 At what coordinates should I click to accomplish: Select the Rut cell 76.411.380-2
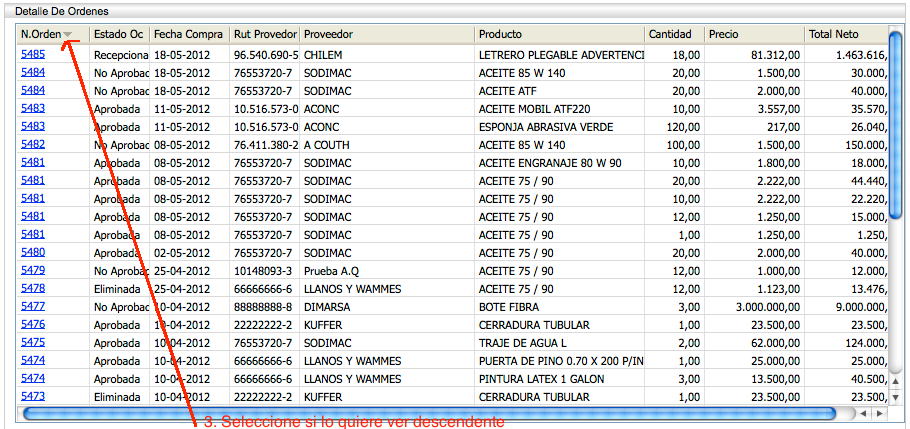265,145
